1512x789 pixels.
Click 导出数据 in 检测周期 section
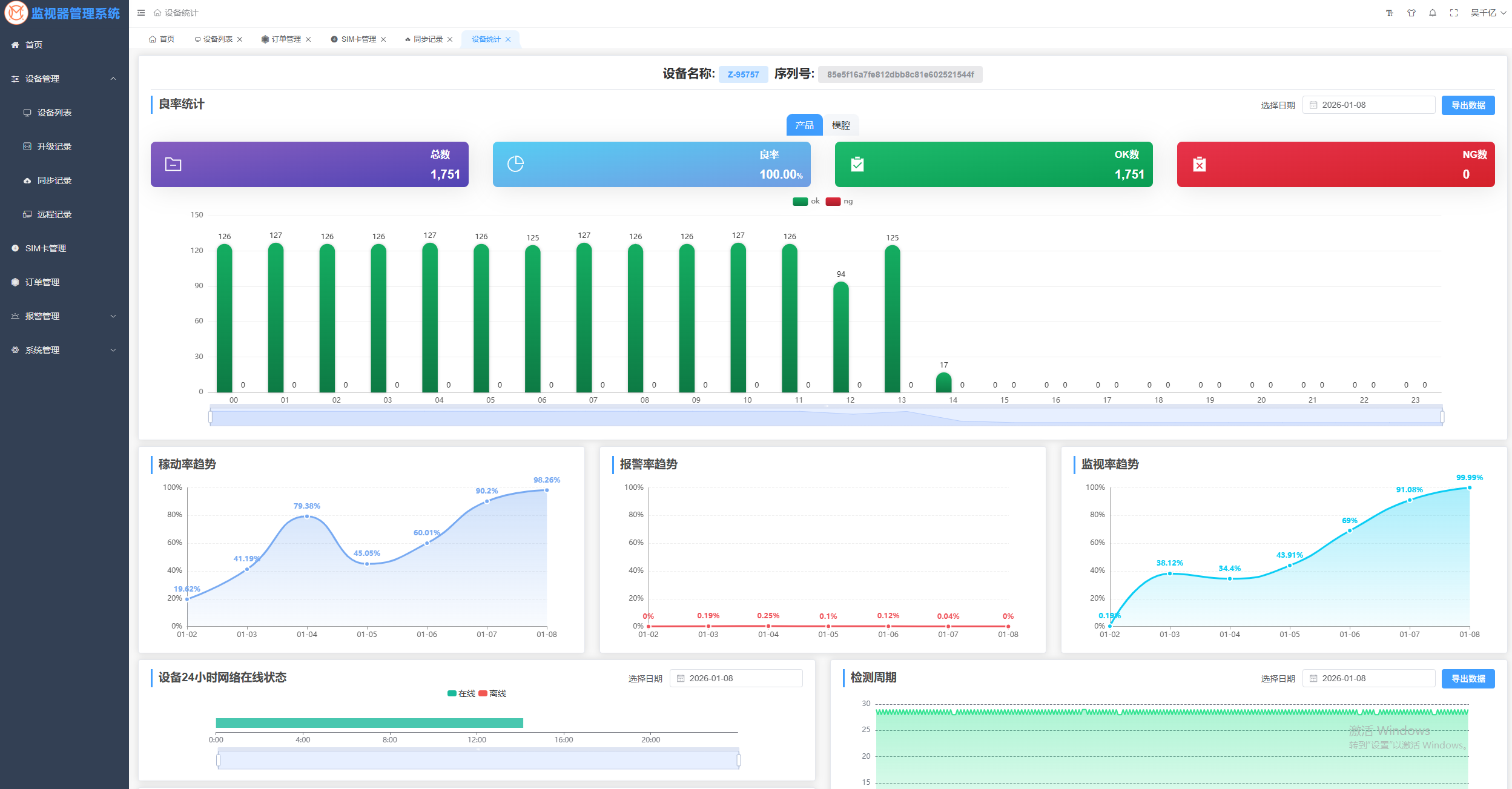[1468, 679]
